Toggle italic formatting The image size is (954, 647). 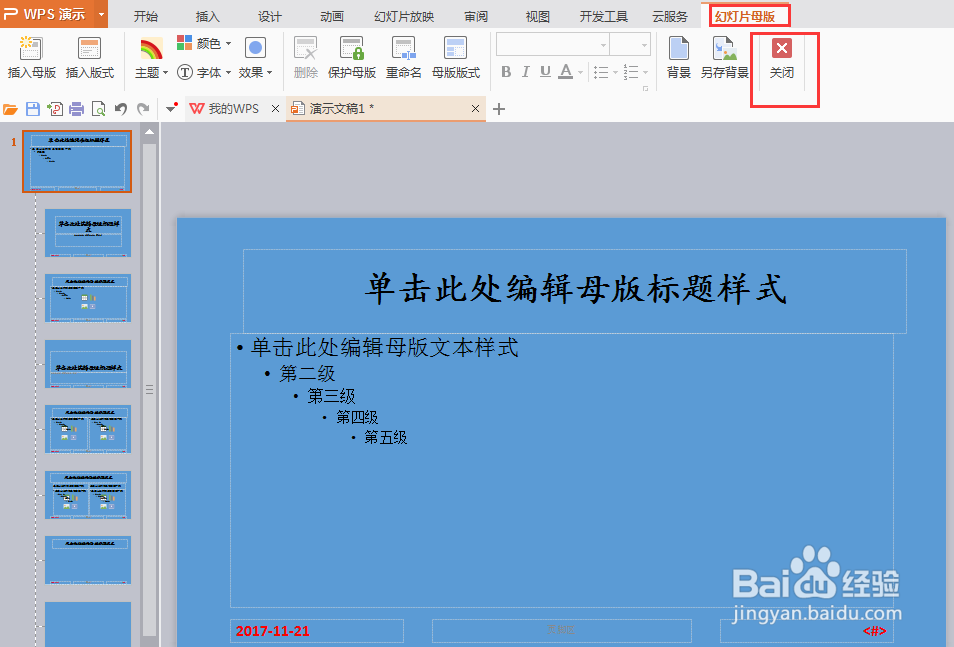tap(525, 72)
